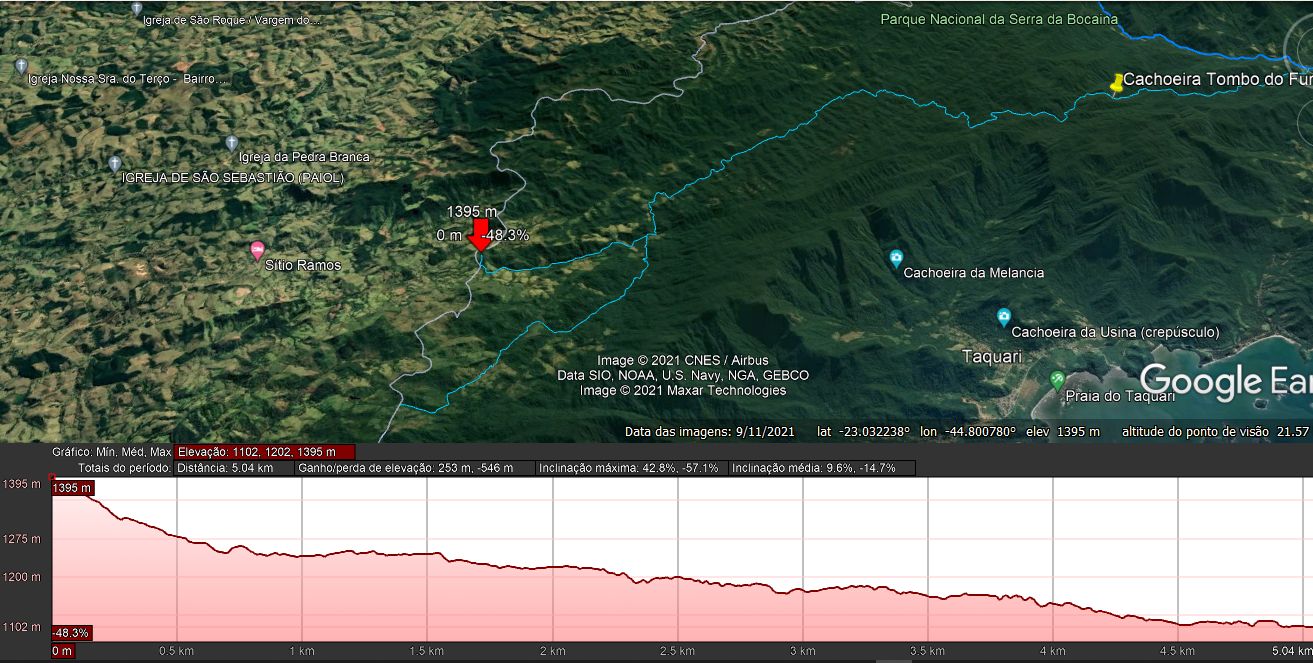Click the Taquari place label
This screenshot has height=663, width=1313.
coord(992,356)
